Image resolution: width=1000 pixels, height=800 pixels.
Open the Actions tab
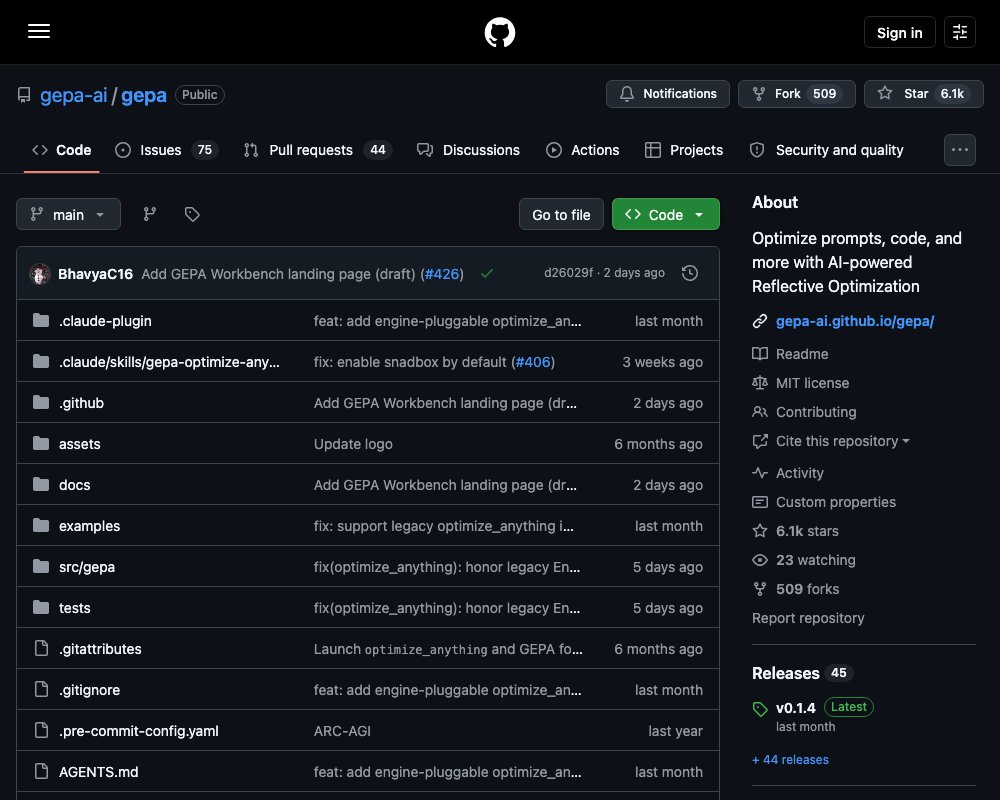(582, 150)
